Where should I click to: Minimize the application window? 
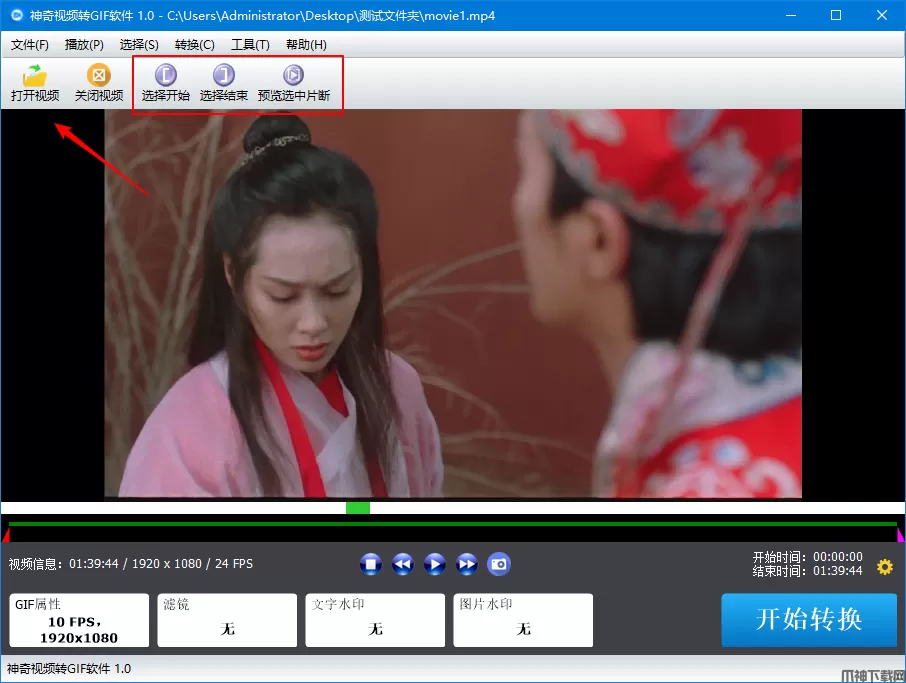coord(791,15)
